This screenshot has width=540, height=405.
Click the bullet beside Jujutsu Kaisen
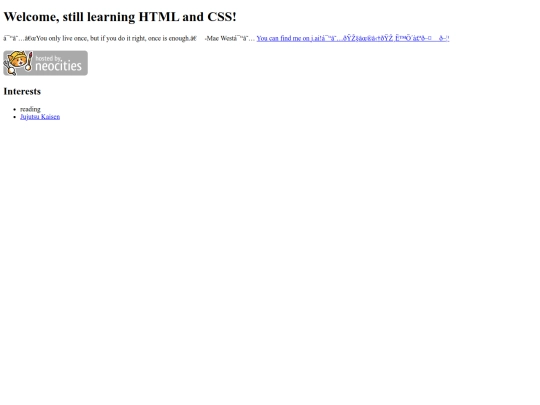pyautogui.click(x=14, y=117)
